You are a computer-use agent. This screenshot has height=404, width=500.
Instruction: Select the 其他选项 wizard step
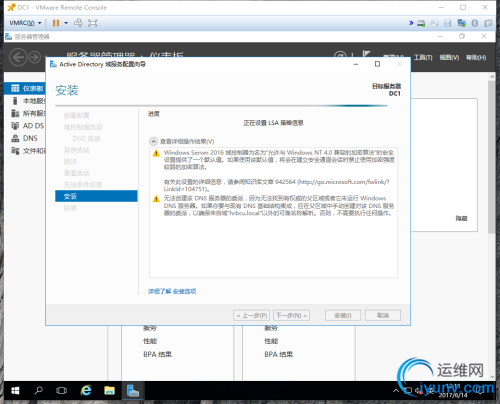coord(76,150)
